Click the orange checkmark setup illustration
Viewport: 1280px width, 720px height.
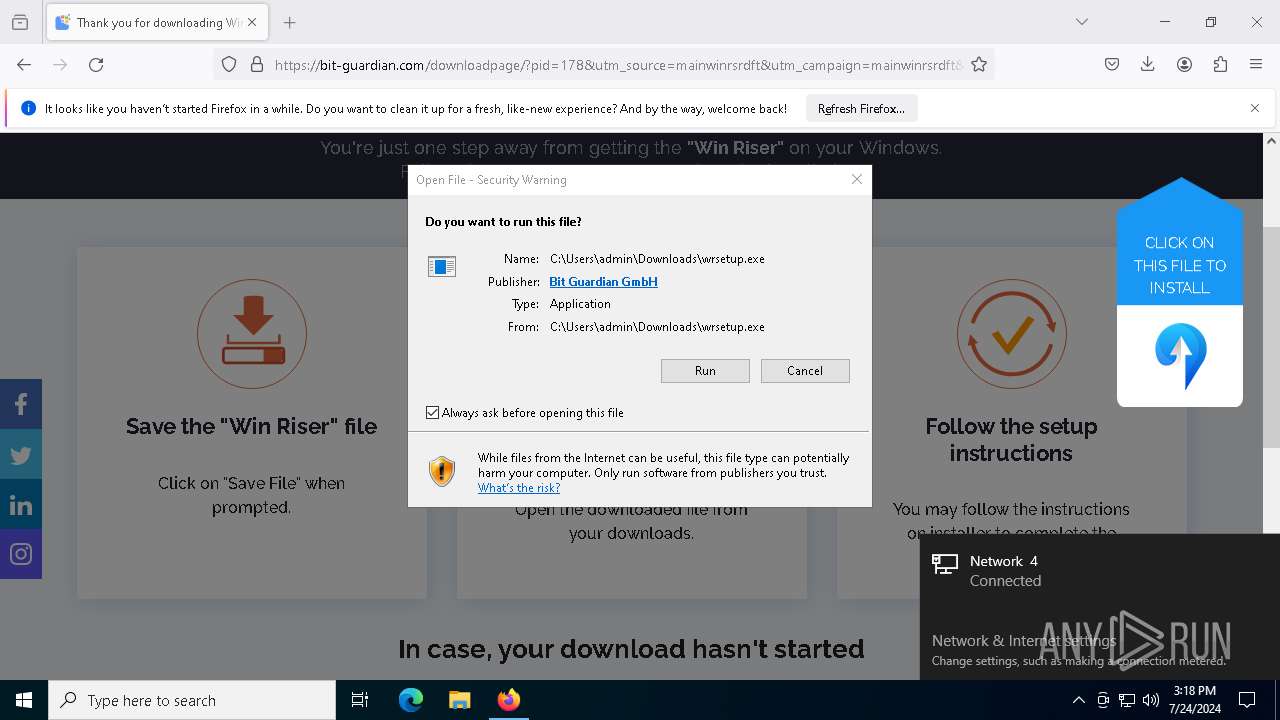click(x=1011, y=333)
